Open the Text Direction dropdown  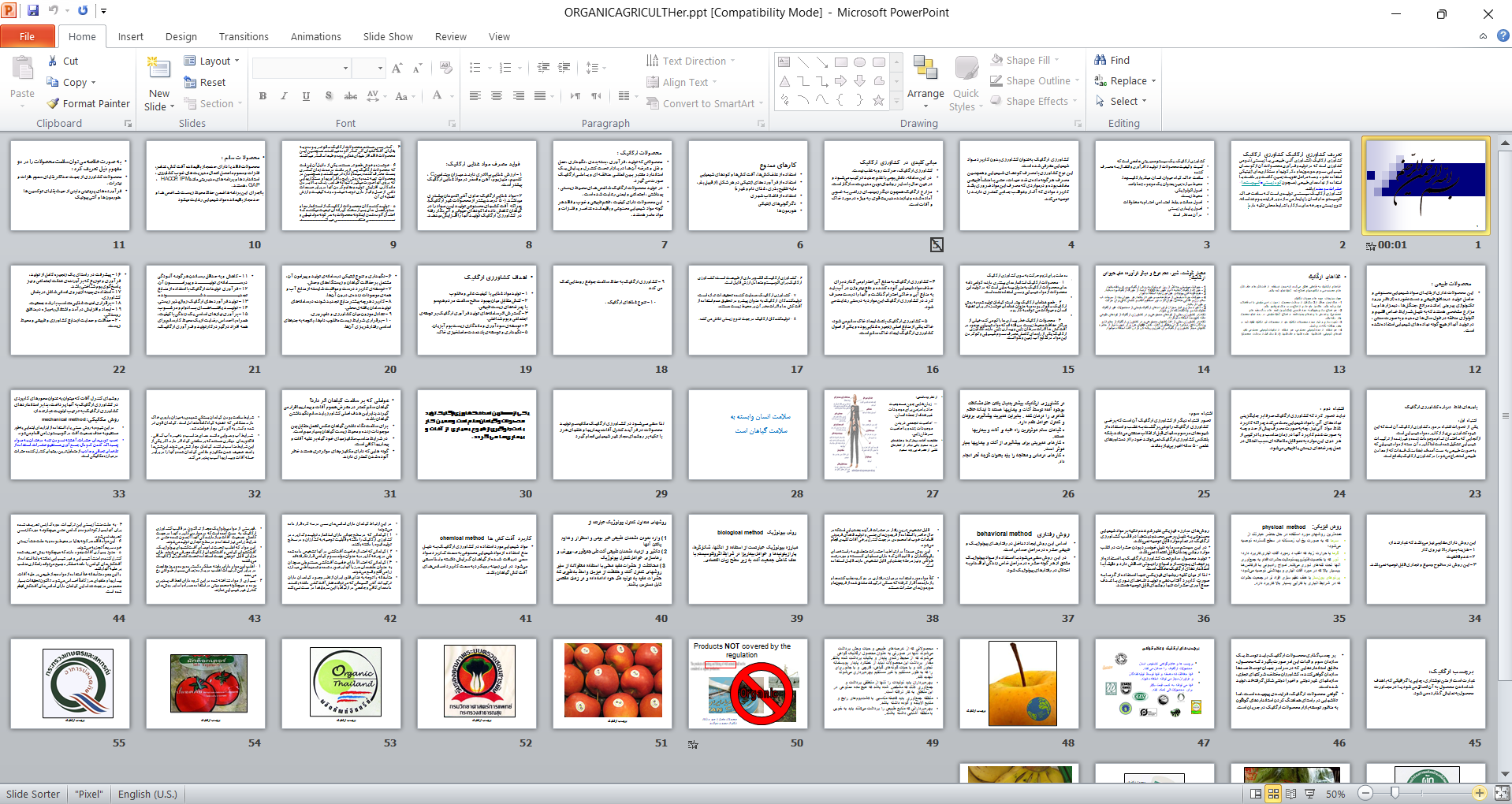691,61
